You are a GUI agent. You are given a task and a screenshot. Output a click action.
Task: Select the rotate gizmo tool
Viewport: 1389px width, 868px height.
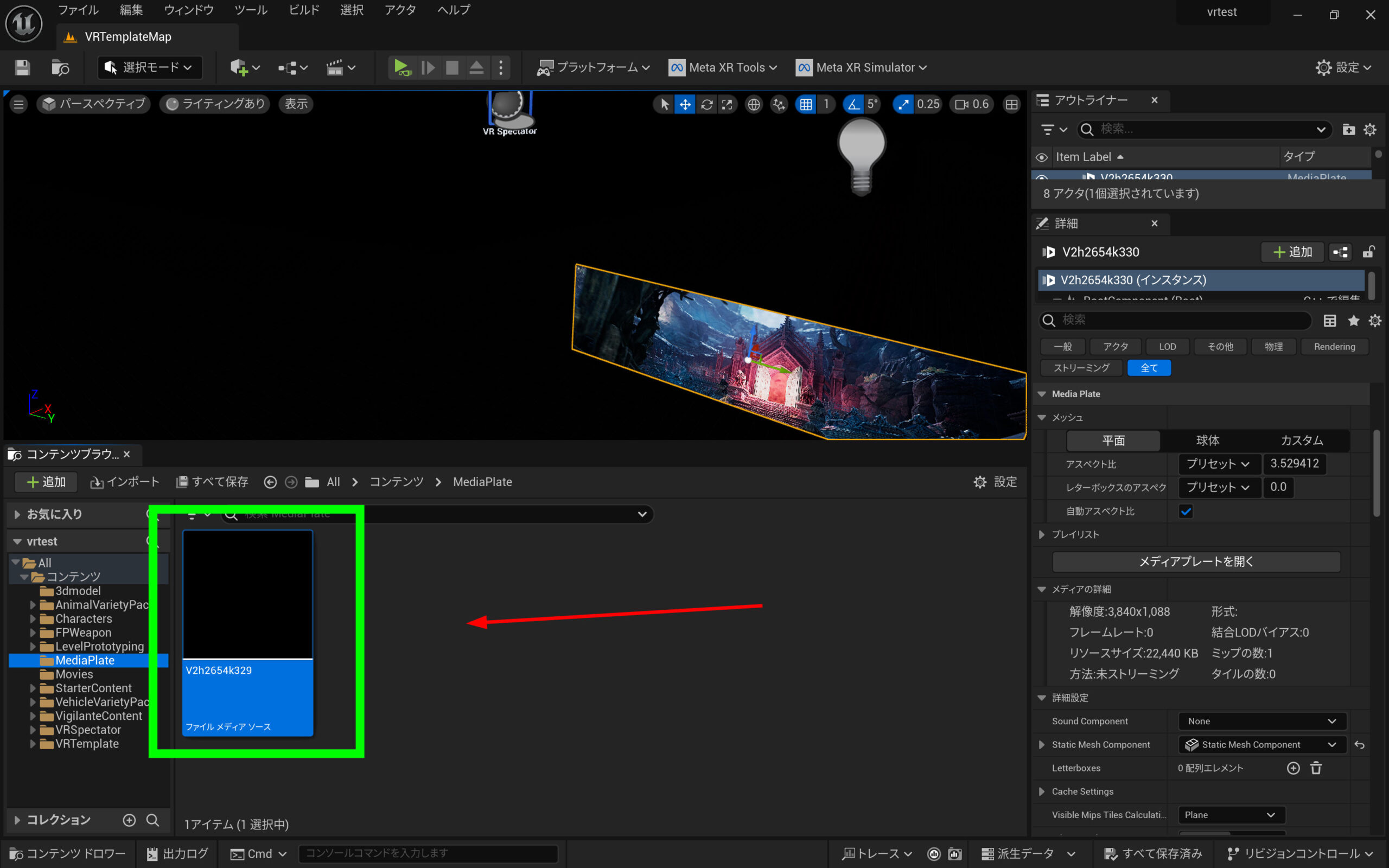tap(706, 104)
